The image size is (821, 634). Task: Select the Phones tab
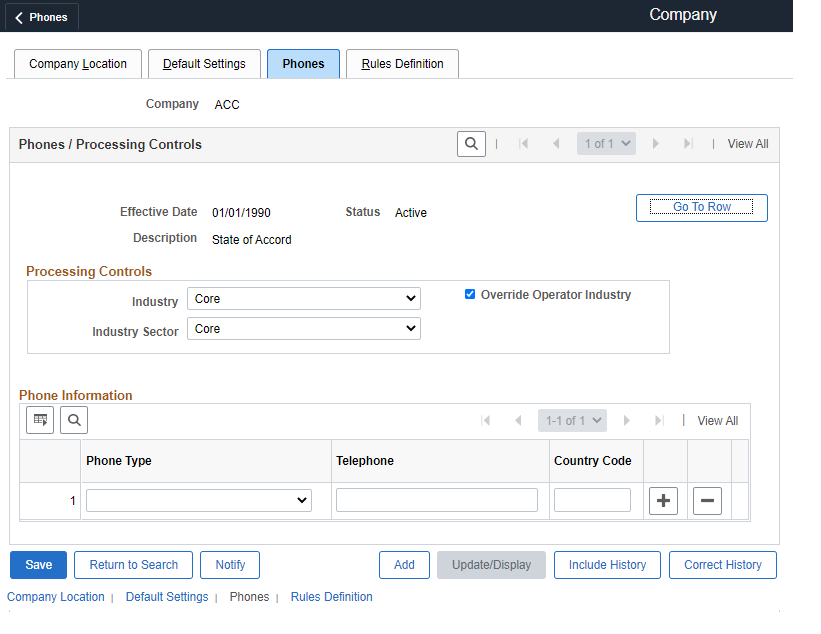pyautogui.click(x=303, y=64)
